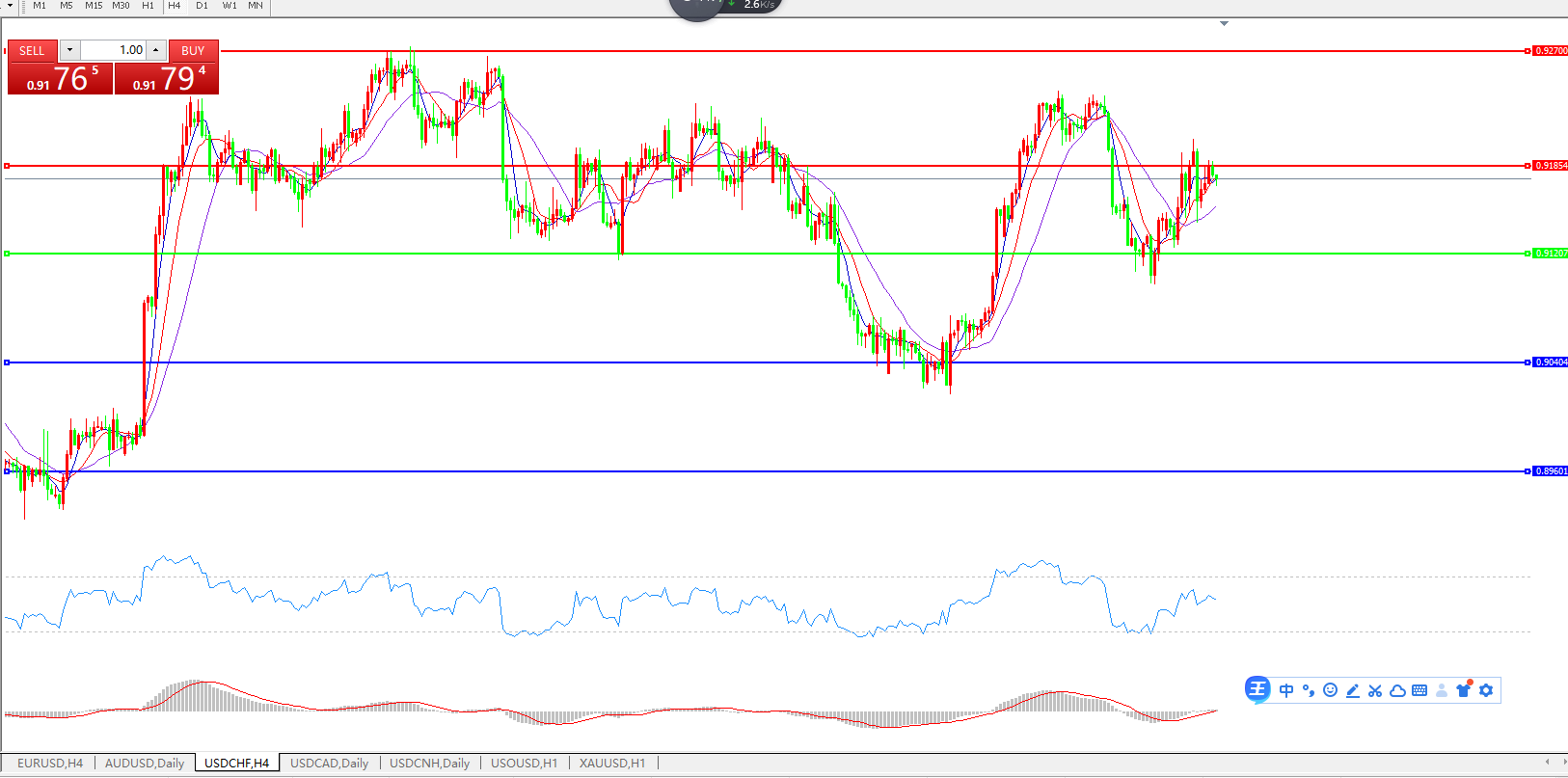Viewport: 1568px width, 778px height.
Task: Open IME settings gear icon
Action: tap(1486, 690)
